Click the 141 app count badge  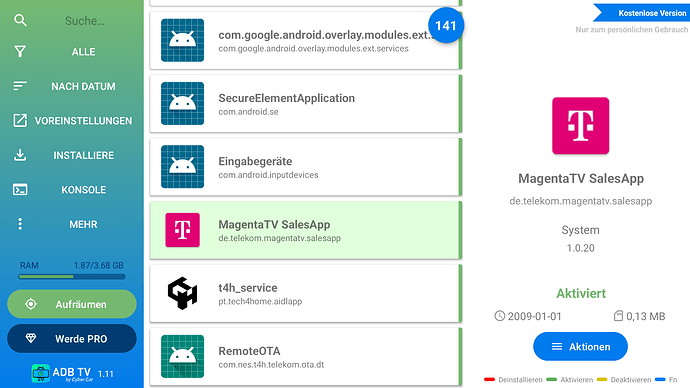446,26
